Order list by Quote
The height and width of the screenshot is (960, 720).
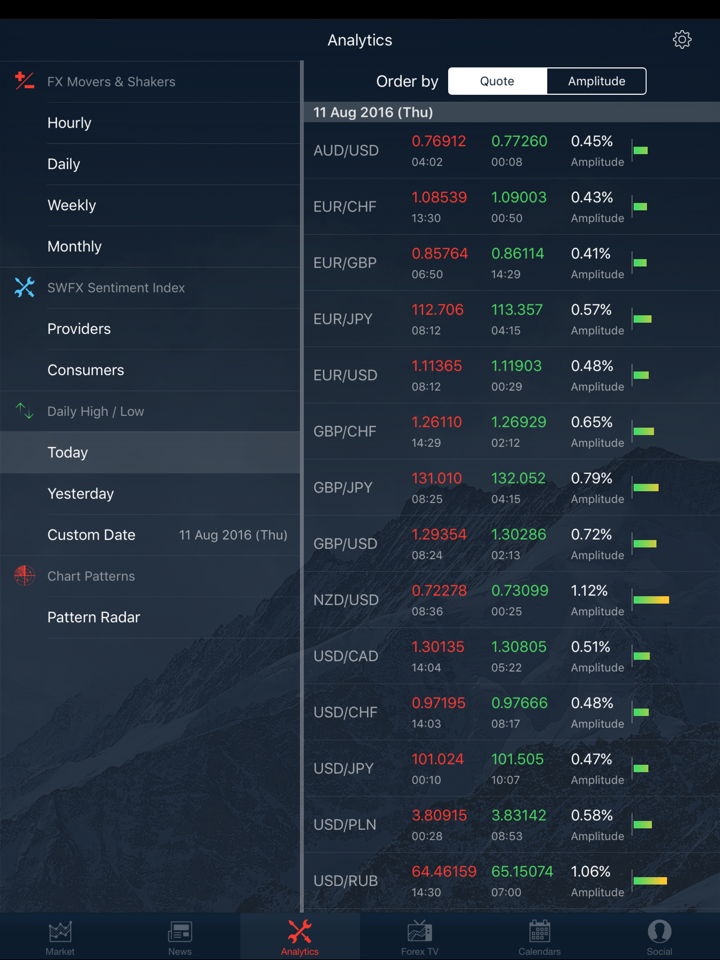(497, 81)
